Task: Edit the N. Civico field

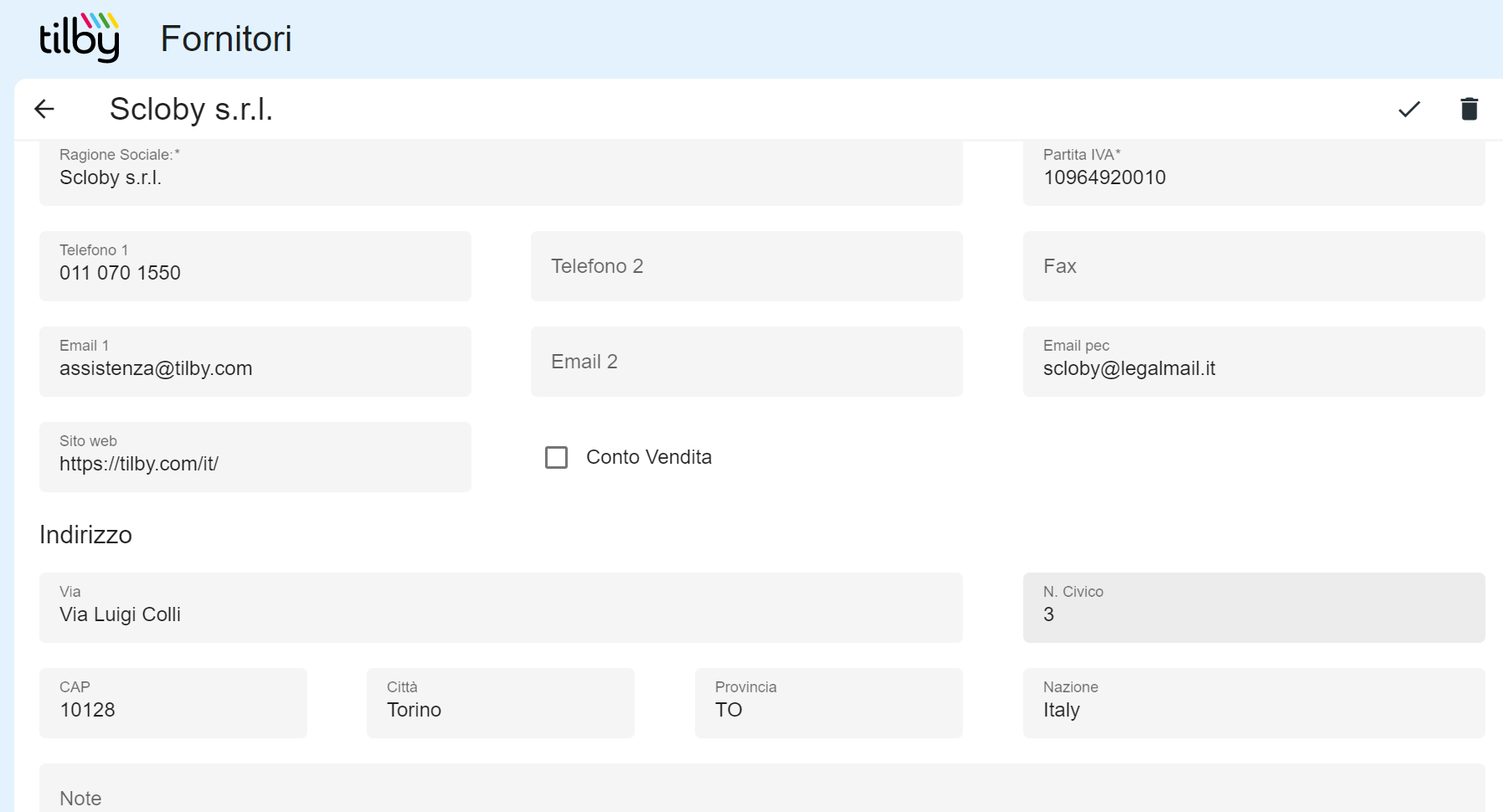Action: coord(1253,608)
